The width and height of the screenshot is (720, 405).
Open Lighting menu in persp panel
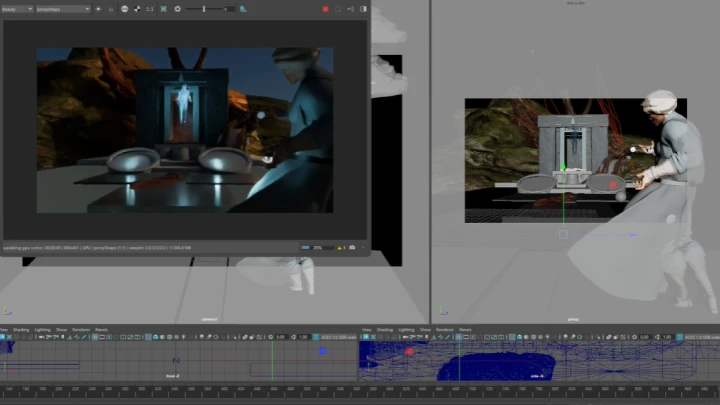tap(406, 330)
